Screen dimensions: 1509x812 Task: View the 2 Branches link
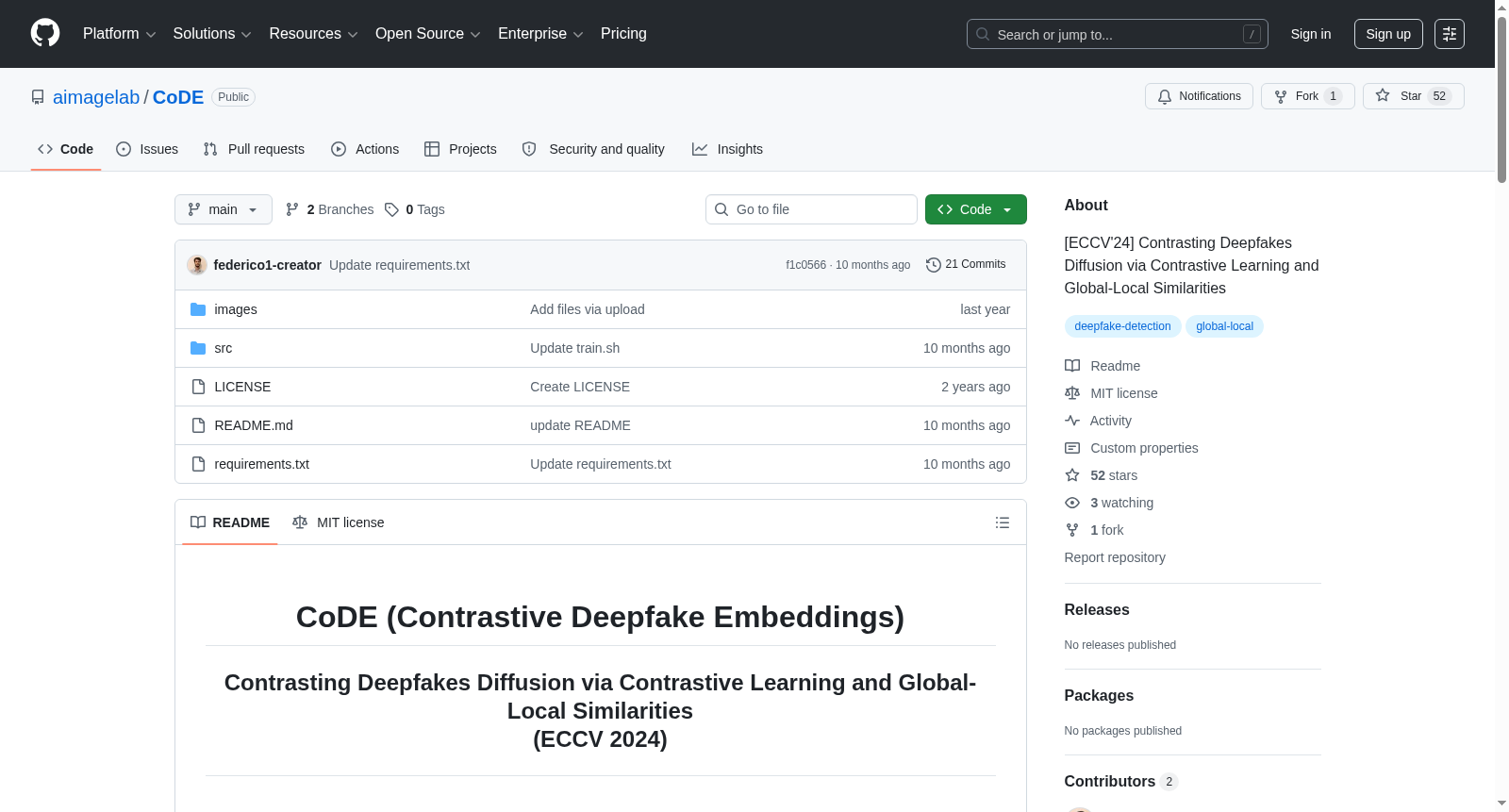point(330,209)
